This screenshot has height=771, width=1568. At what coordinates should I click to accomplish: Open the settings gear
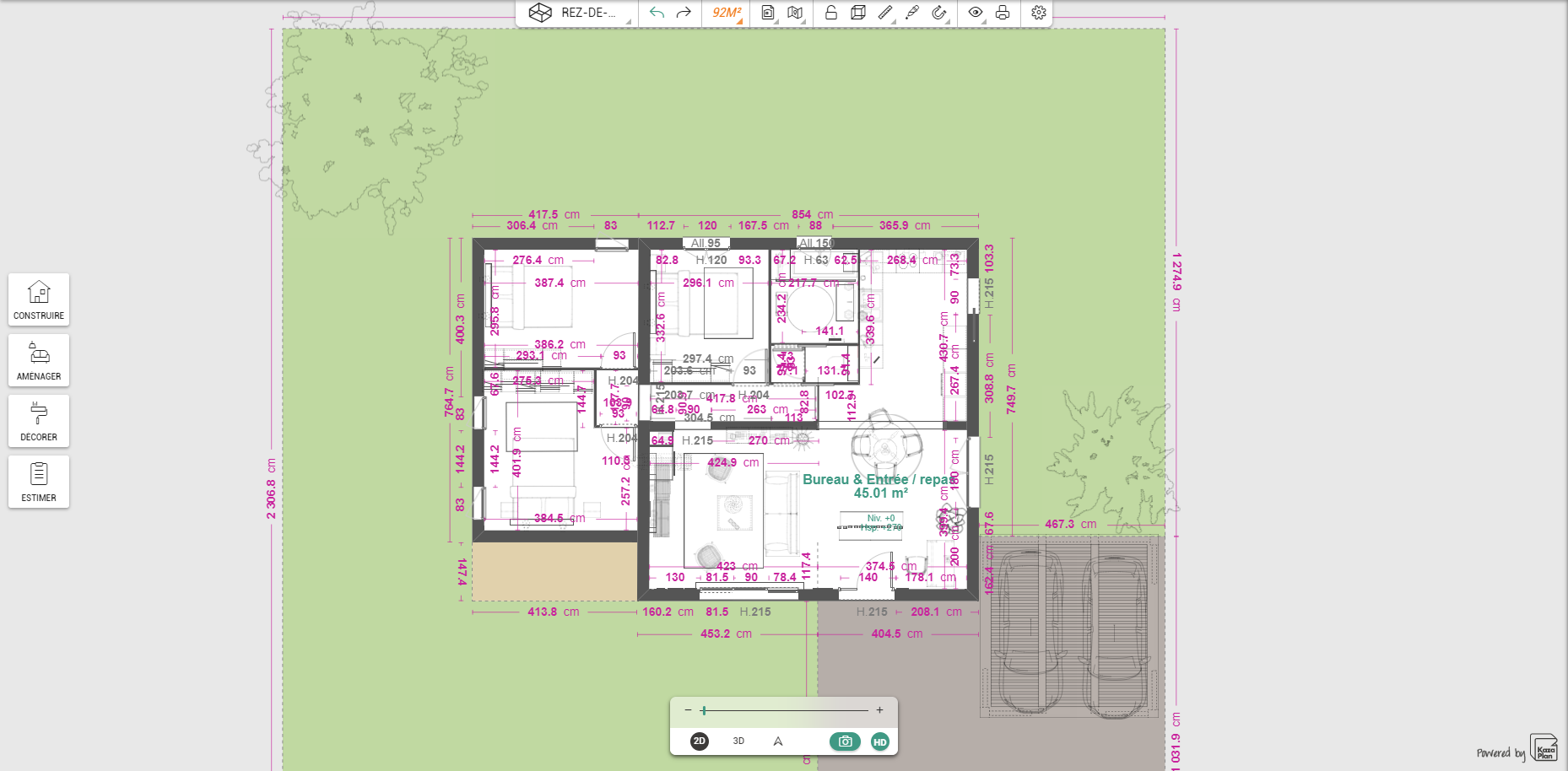pyautogui.click(x=1039, y=13)
